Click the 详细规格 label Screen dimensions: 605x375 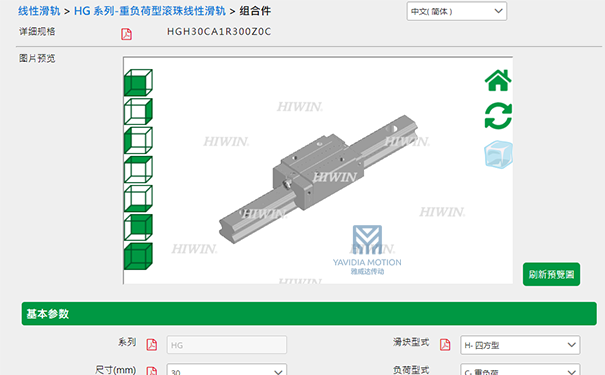tap(37, 31)
